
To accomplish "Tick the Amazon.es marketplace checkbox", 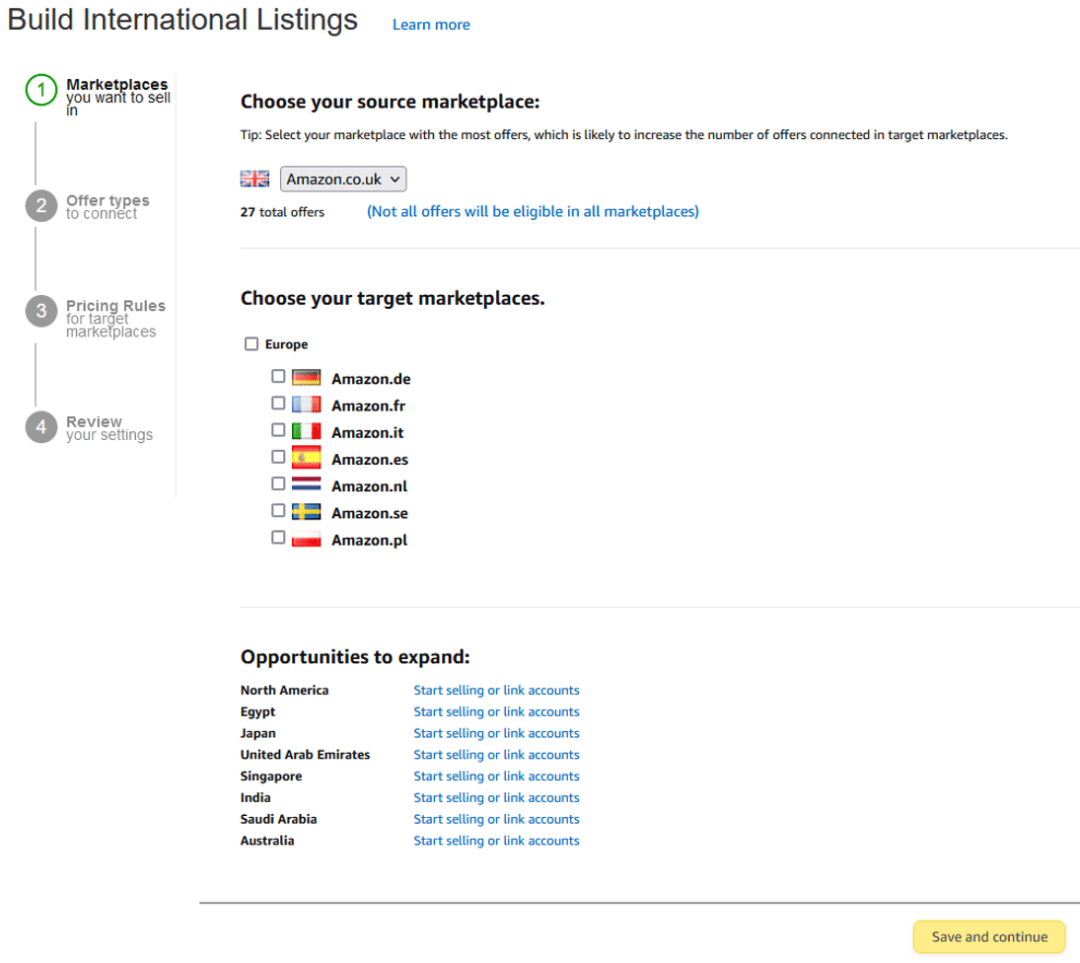I will [x=278, y=457].
